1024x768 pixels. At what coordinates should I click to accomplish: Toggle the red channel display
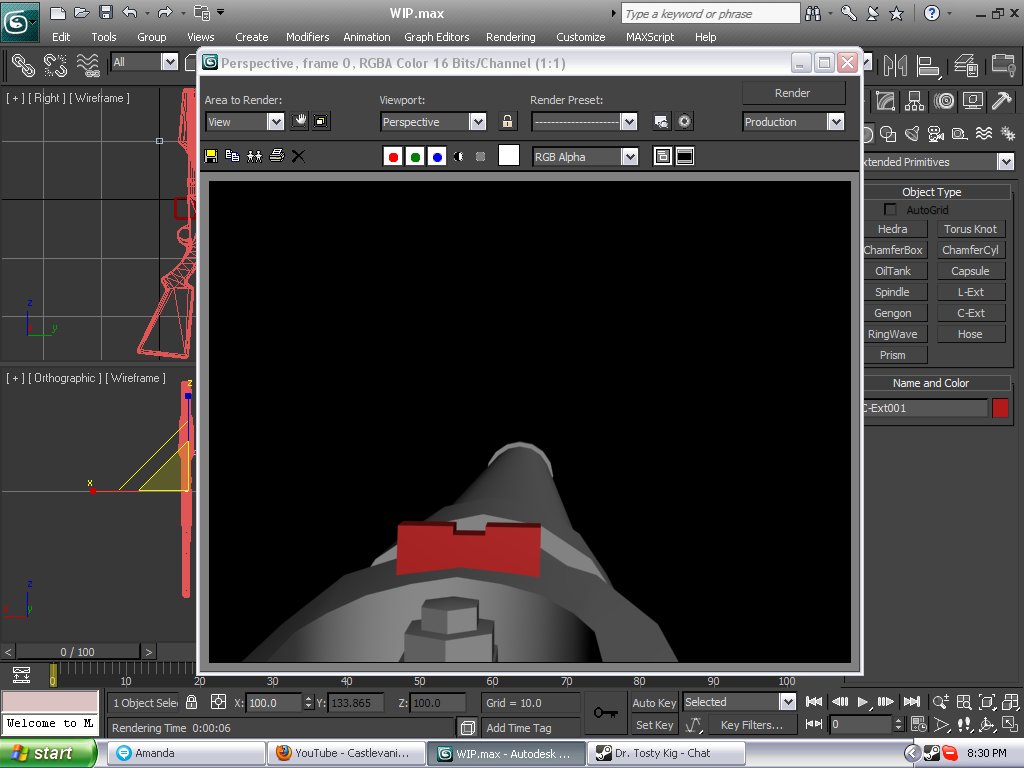point(393,157)
